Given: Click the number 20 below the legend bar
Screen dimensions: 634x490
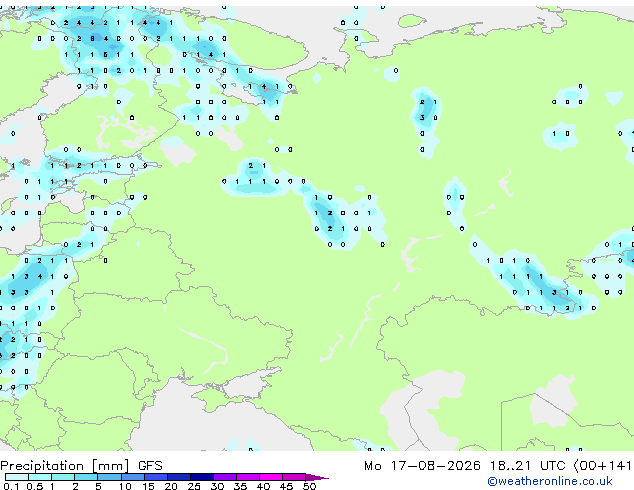Looking at the screenshot, I should (x=171, y=486).
